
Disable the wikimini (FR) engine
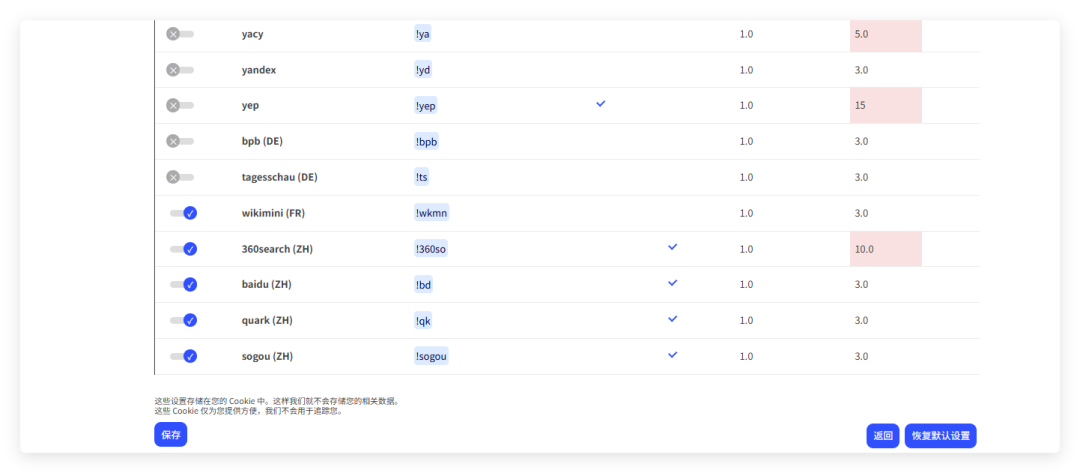point(183,213)
